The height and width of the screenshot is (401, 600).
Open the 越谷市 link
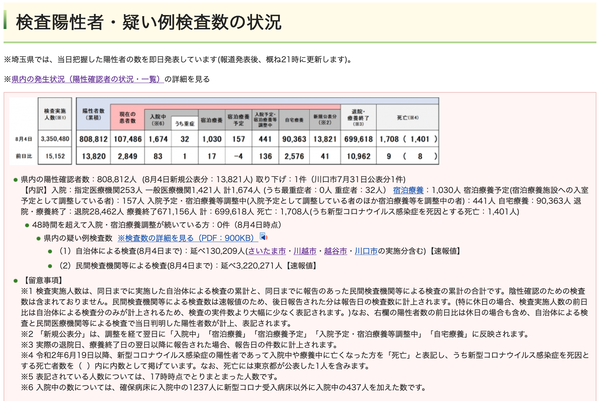336,251
